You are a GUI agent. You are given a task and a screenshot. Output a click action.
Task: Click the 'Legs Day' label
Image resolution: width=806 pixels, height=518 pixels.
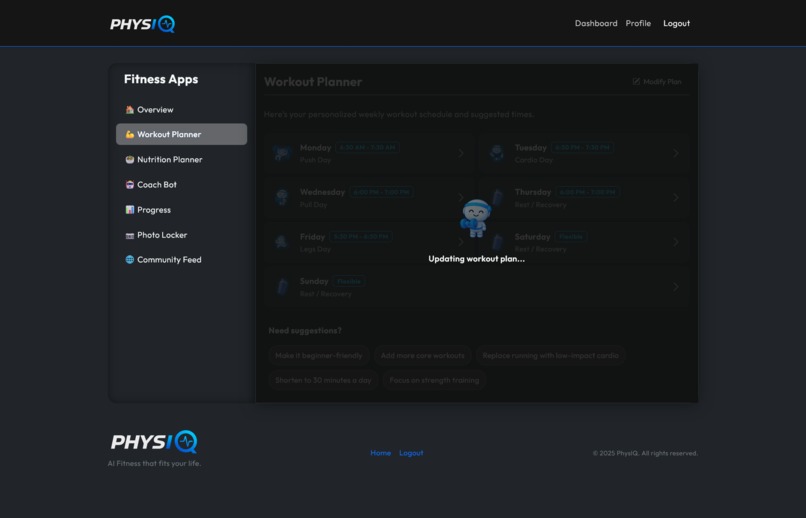point(315,249)
